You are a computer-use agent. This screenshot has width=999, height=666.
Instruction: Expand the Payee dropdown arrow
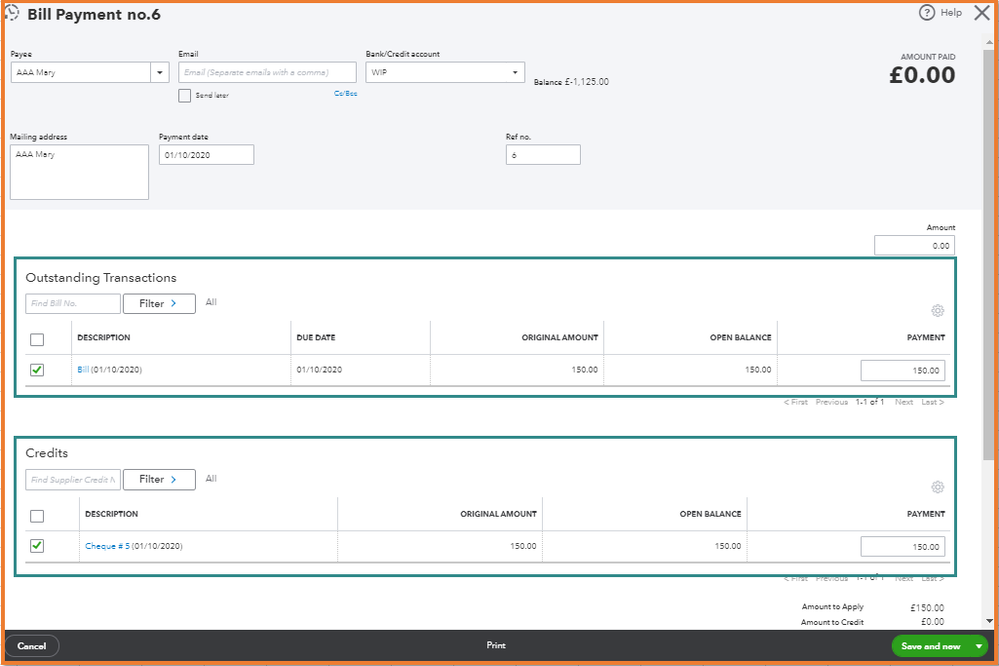(160, 72)
